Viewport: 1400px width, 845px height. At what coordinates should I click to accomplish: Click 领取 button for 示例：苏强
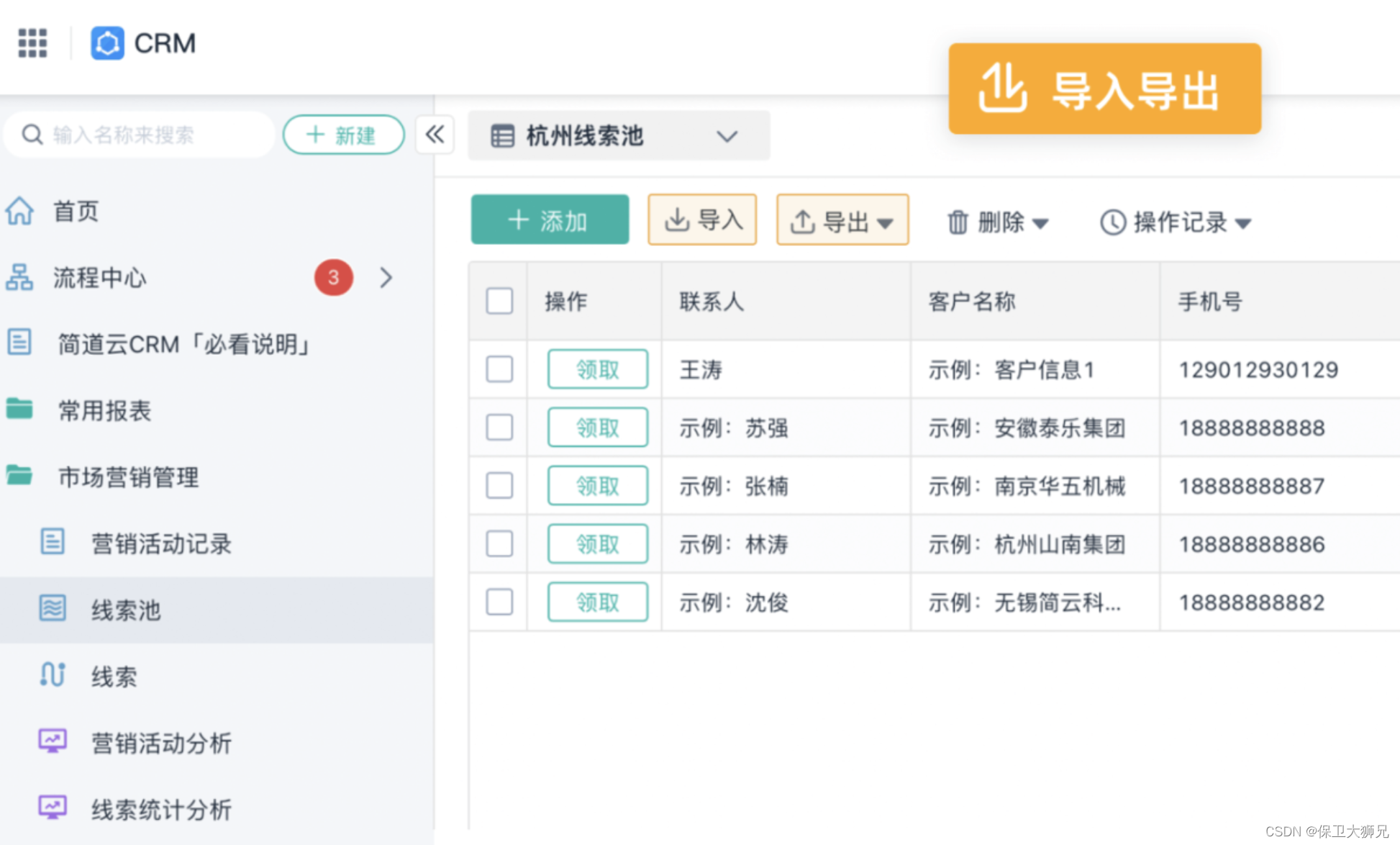(x=597, y=428)
